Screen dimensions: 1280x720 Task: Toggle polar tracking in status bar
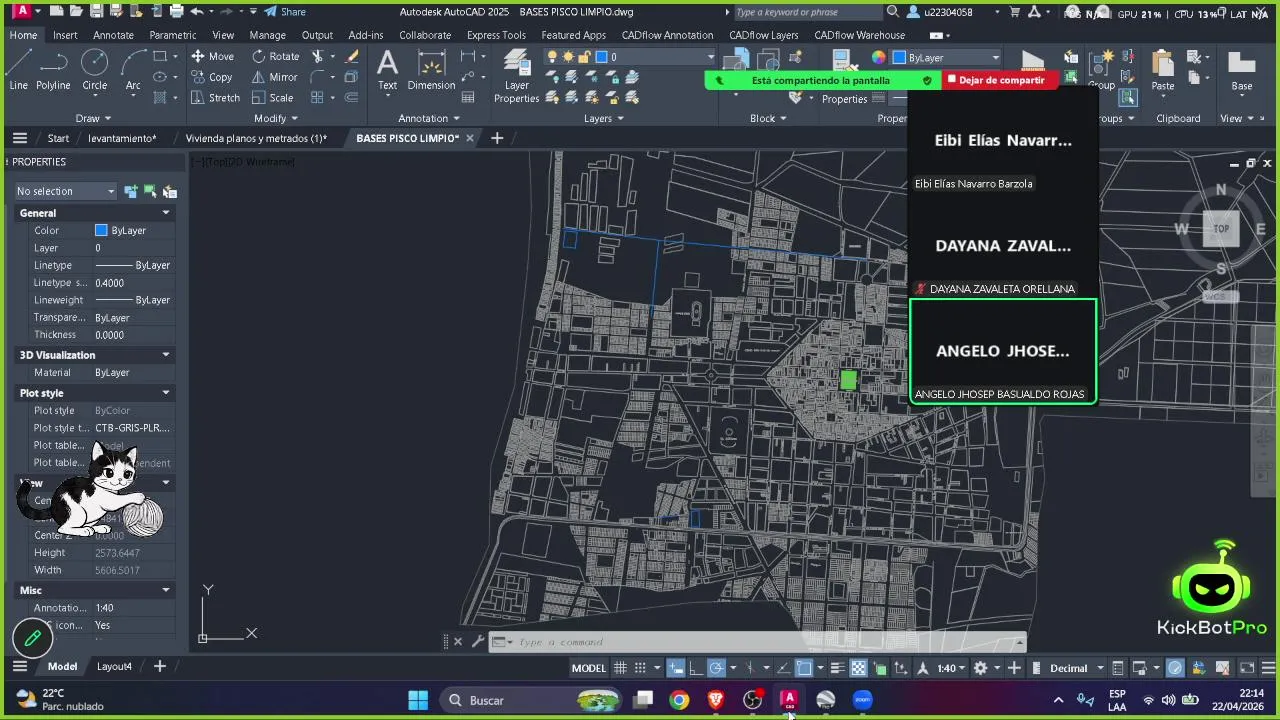click(x=716, y=668)
